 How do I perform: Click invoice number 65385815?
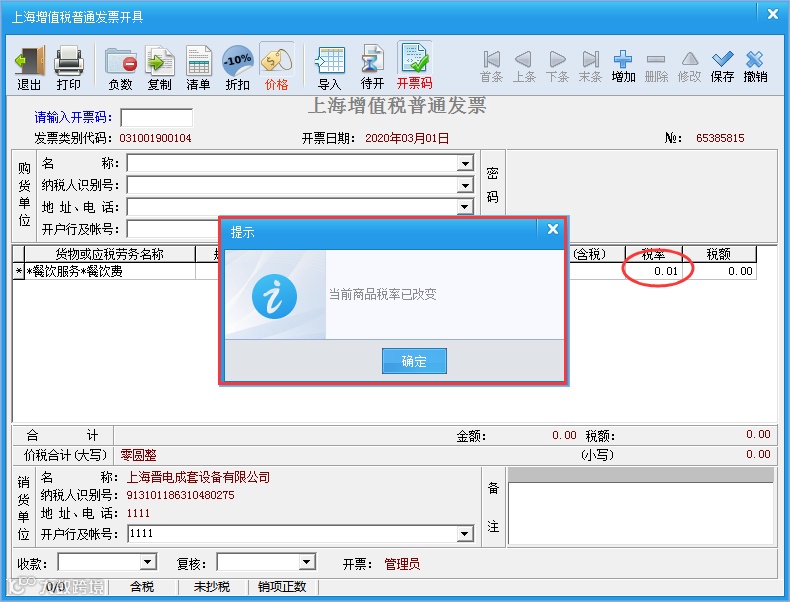[720, 138]
